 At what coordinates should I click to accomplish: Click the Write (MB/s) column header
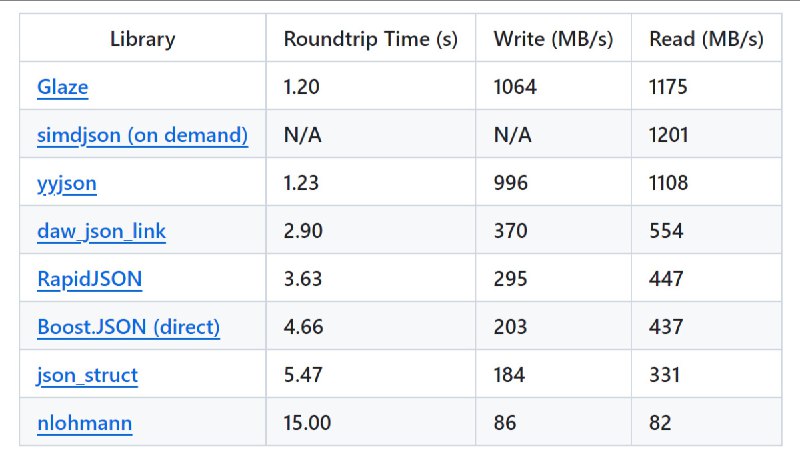click(553, 39)
